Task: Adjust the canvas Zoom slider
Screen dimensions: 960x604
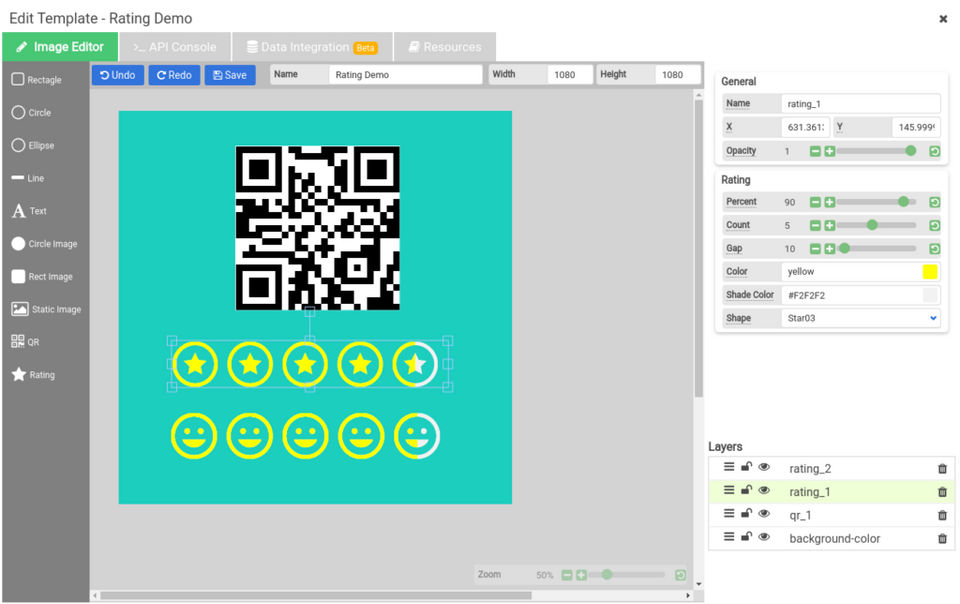Action: [626, 575]
